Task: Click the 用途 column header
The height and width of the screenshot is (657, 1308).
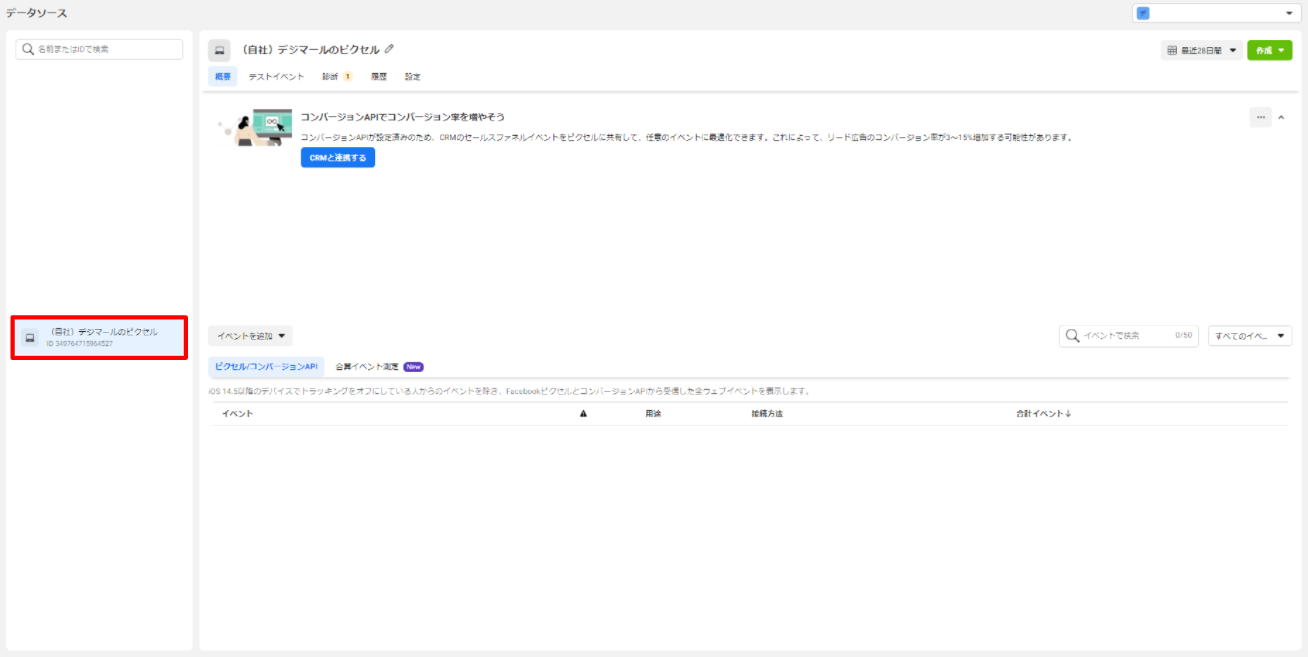Action: click(x=654, y=414)
